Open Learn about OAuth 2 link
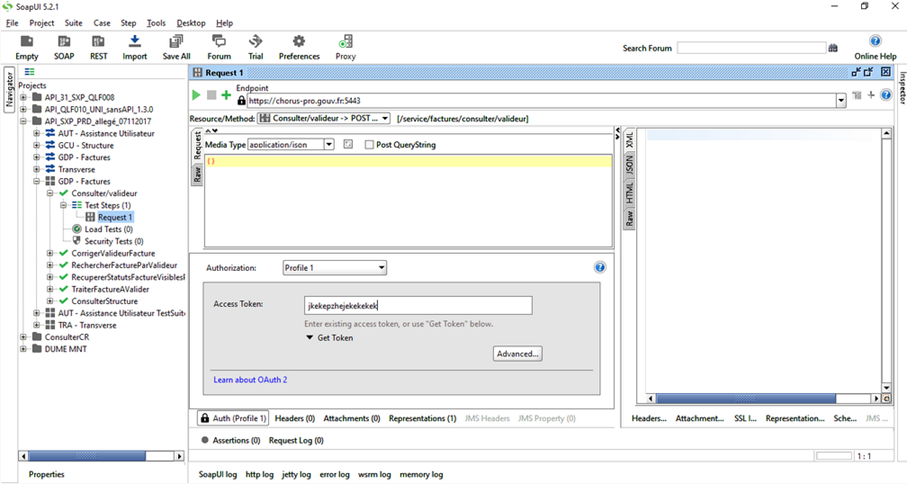Screen dimensions: 907x484 (250, 380)
